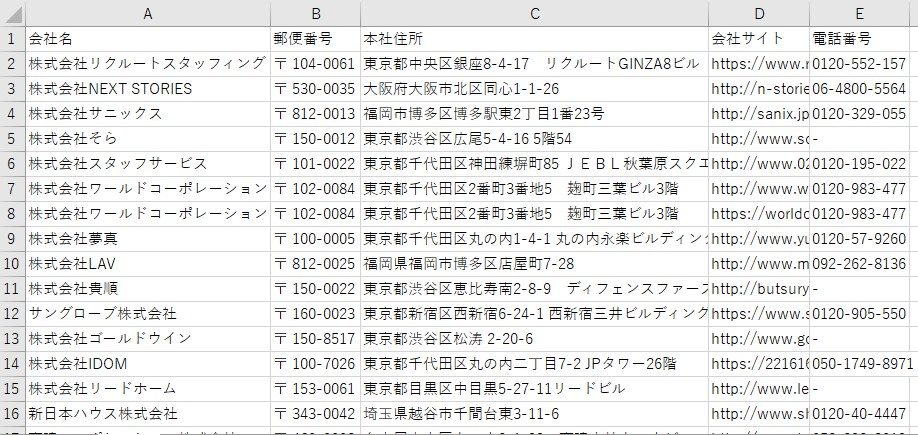Select row 14 header
Viewport: 918px width, 435px height.
13,364
